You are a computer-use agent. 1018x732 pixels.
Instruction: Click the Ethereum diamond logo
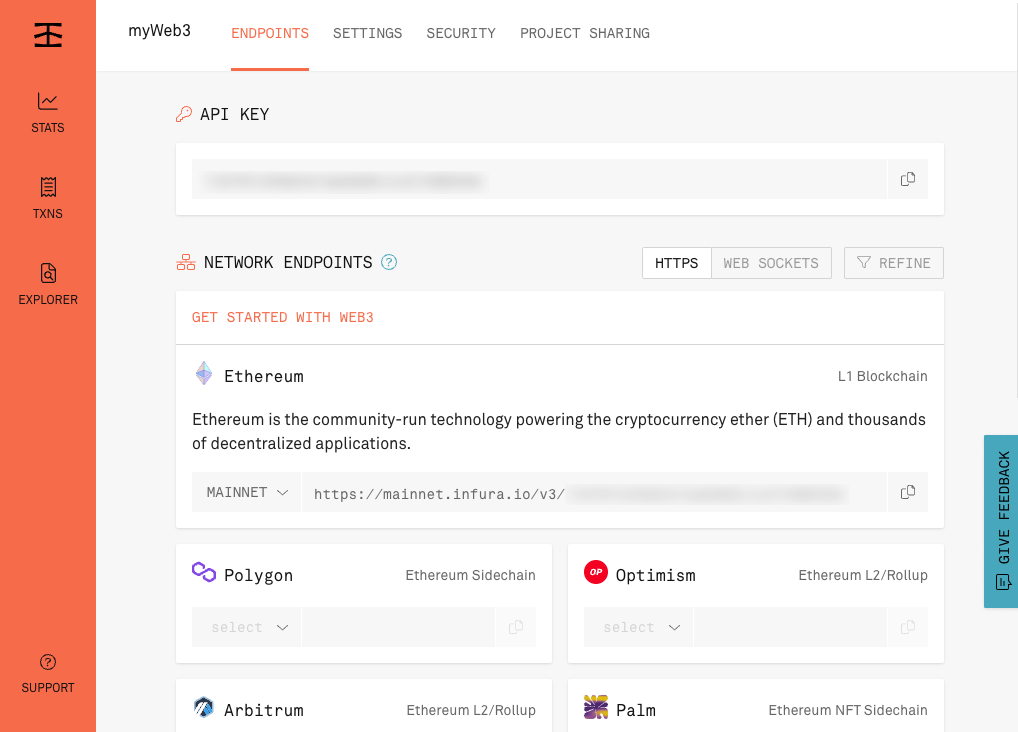coord(204,373)
